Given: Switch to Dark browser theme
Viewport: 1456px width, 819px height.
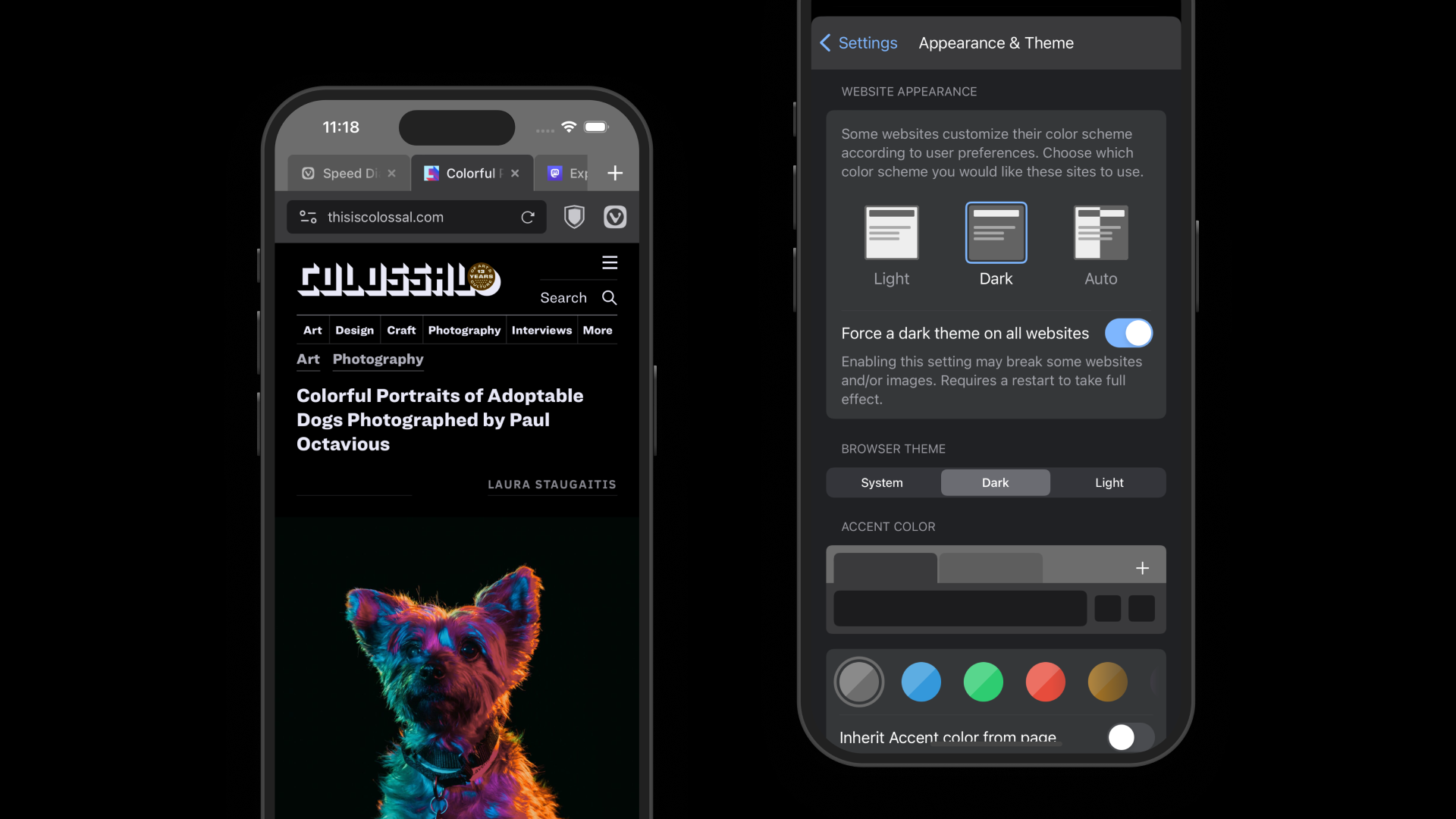Looking at the screenshot, I should 994,482.
